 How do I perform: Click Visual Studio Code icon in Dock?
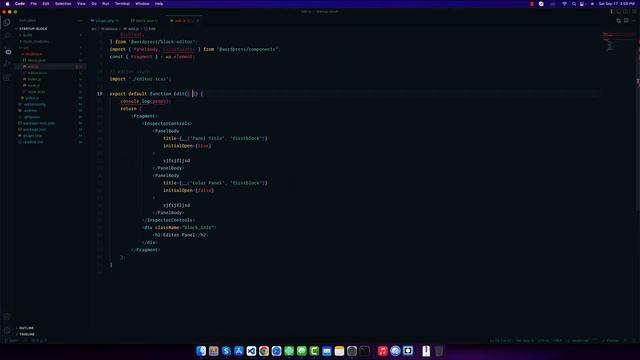(x=251, y=351)
